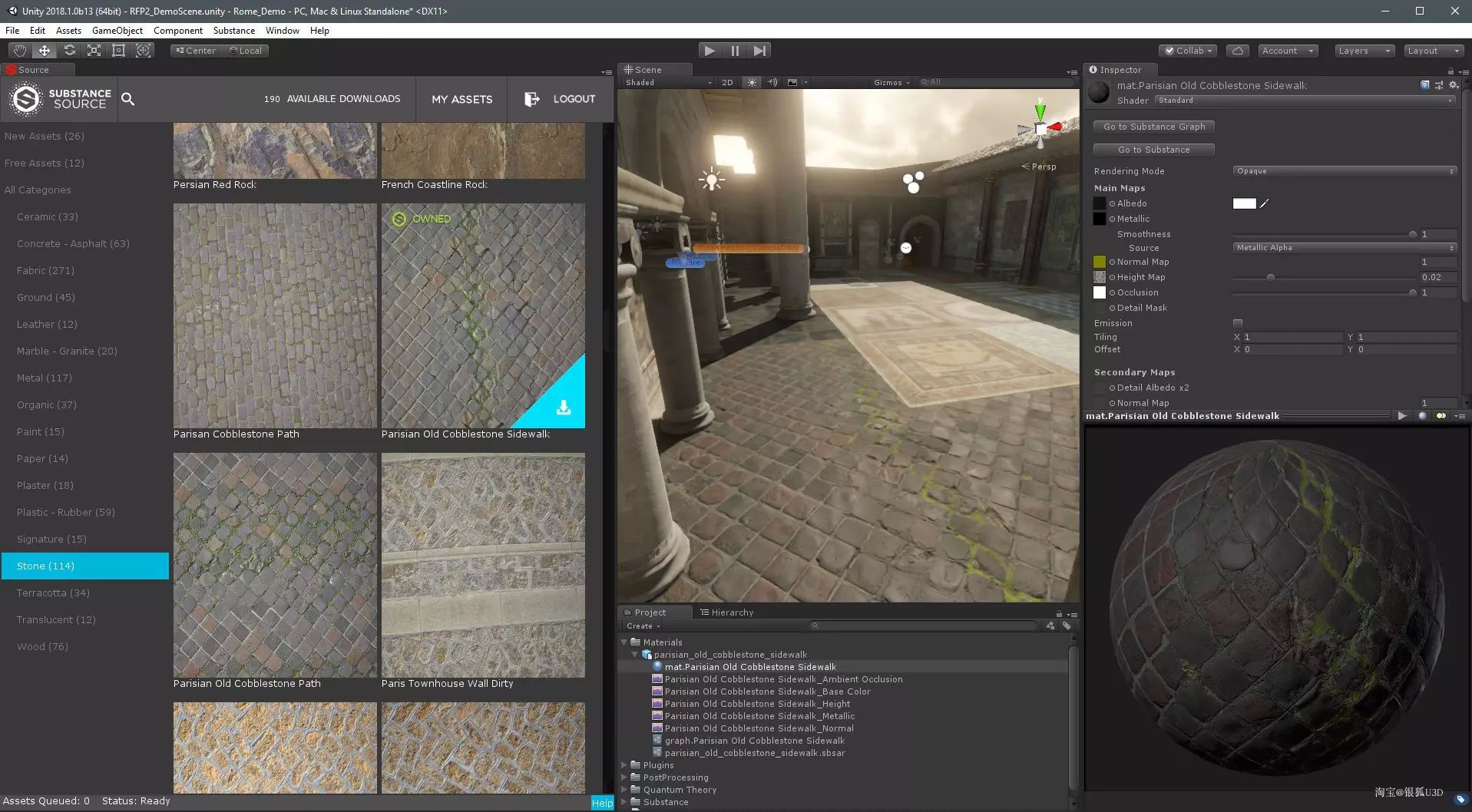Image resolution: width=1472 pixels, height=812 pixels.
Task: Open the Layers dropdown
Action: [1364, 51]
